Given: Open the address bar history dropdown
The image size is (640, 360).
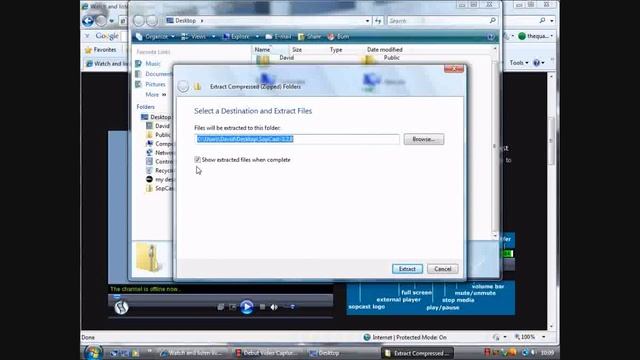Looking at the screenshot, I should coord(367,21).
